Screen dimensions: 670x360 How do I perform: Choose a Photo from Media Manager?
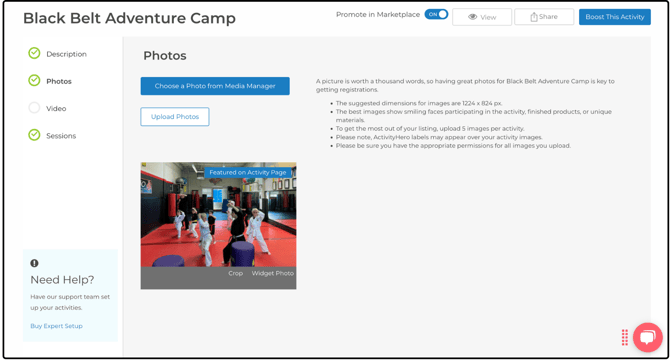(215, 86)
